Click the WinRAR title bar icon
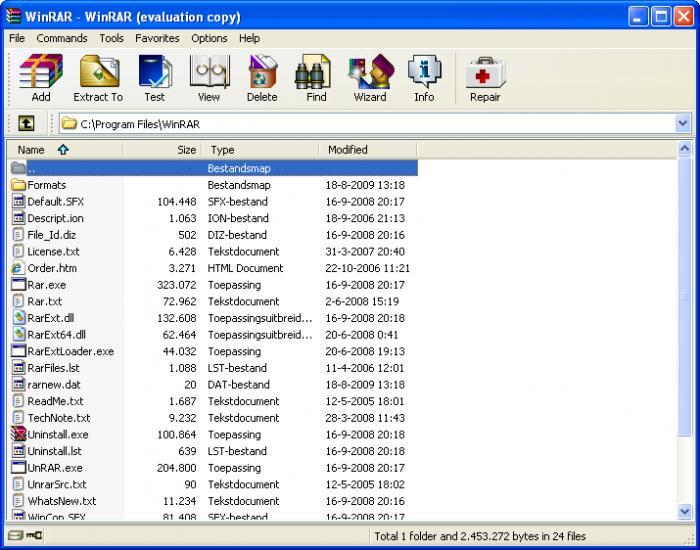 pos(14,16)
